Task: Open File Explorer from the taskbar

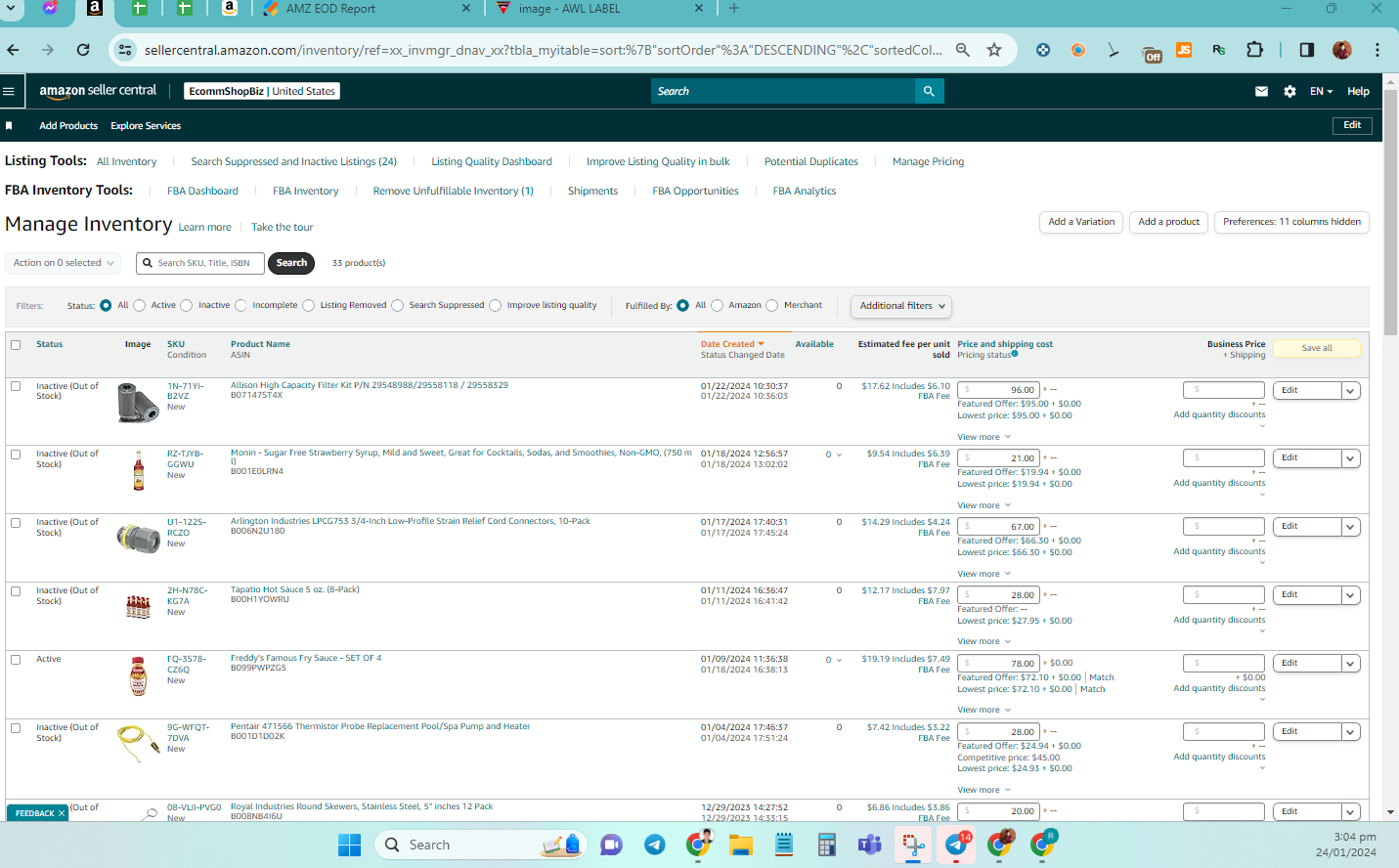Action: click(740, 845)
